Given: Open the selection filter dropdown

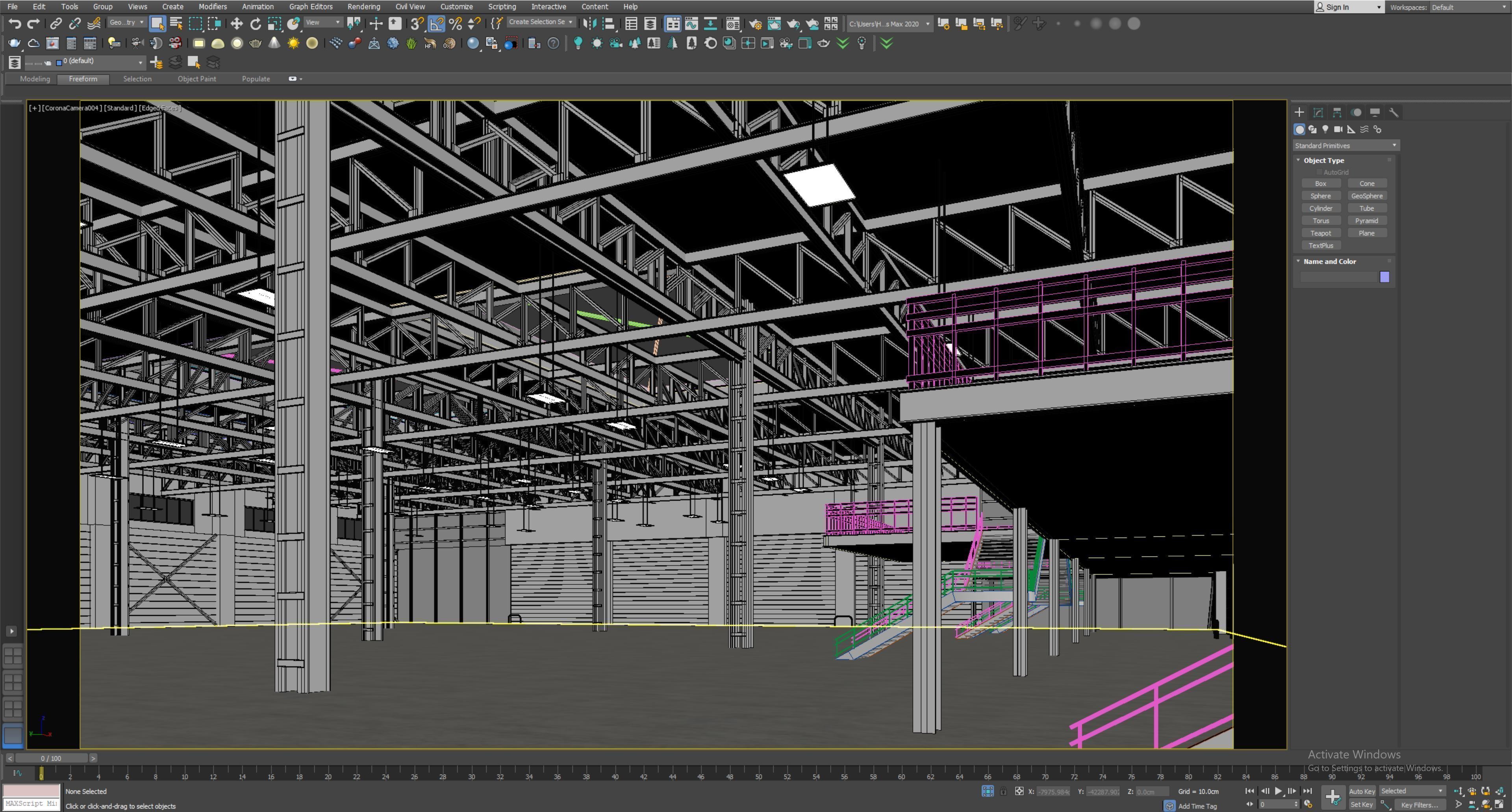Looking at the screenshot, I should (127, 23).
